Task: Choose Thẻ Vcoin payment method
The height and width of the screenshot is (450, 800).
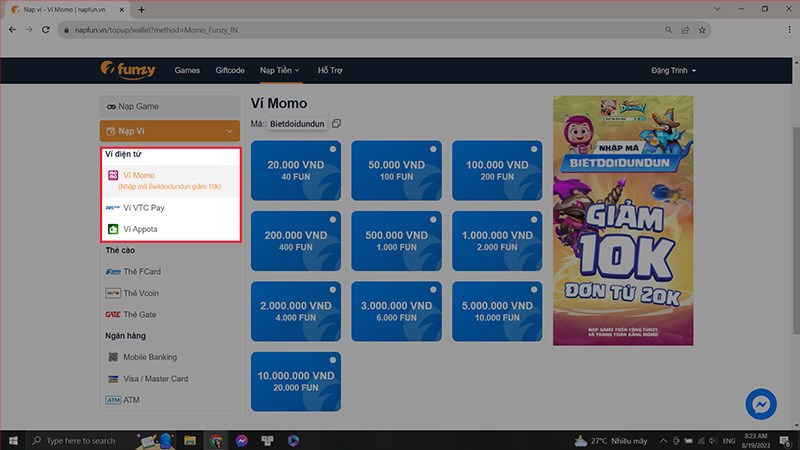Action: 170,293
